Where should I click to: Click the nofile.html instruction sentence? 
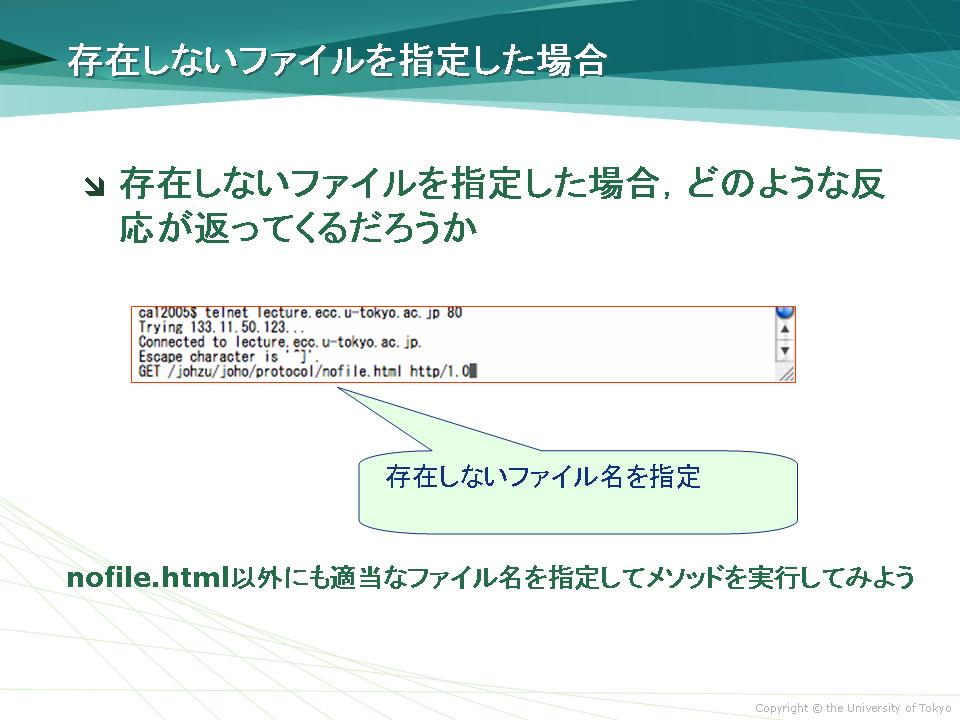[x=490, y=577]
